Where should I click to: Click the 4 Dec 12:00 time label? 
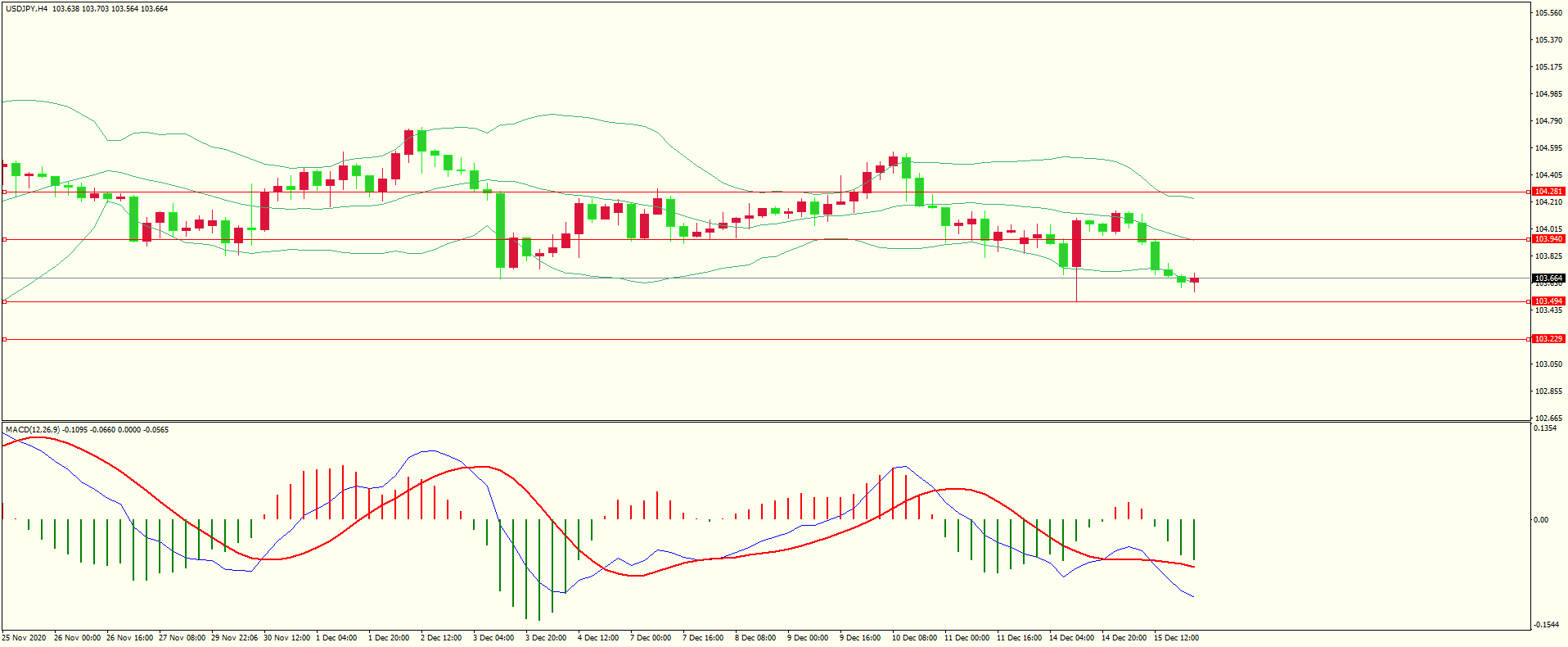[598, 638]
